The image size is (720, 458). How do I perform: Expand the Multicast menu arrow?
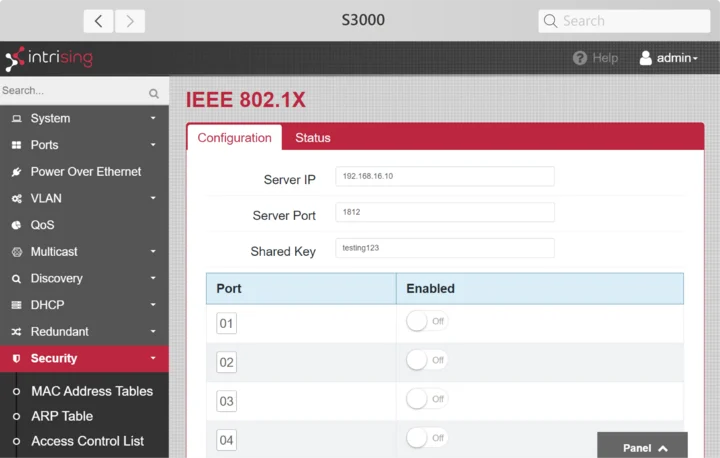pos(153,251)
